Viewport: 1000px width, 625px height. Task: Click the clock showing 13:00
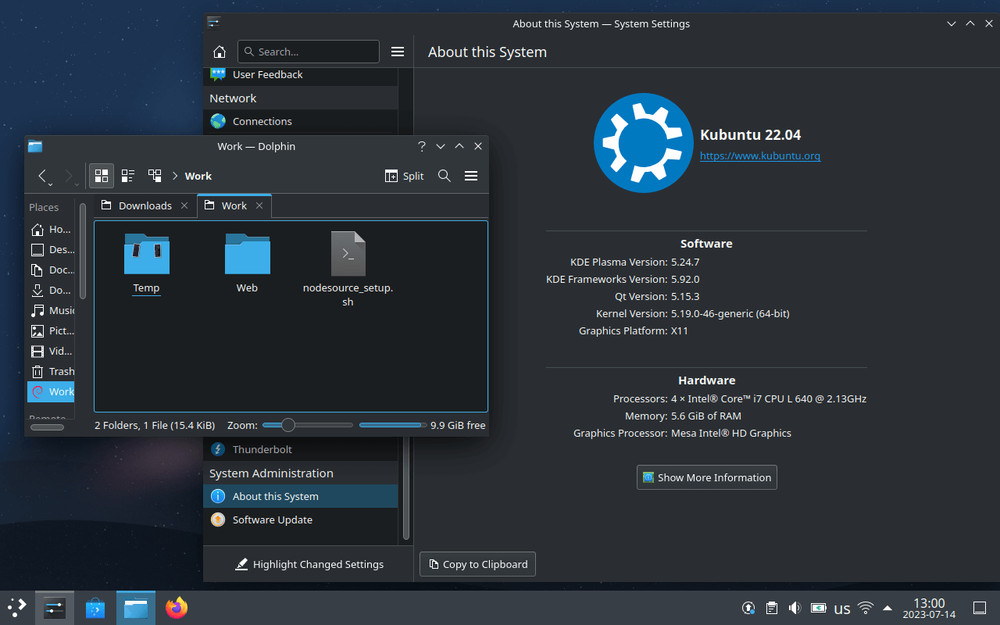coord(929,608)
